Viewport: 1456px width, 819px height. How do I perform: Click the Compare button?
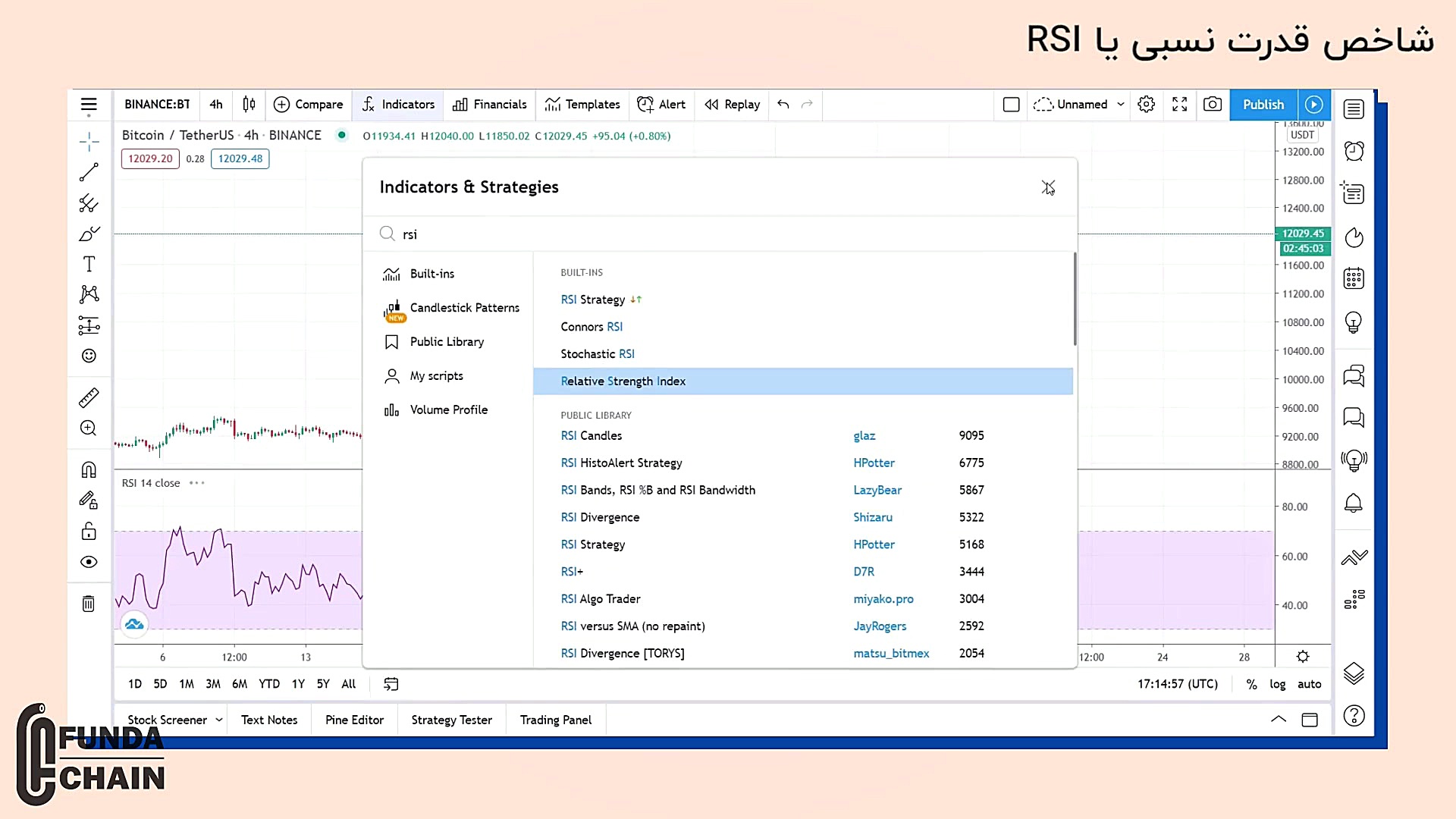tap(308, 105)
